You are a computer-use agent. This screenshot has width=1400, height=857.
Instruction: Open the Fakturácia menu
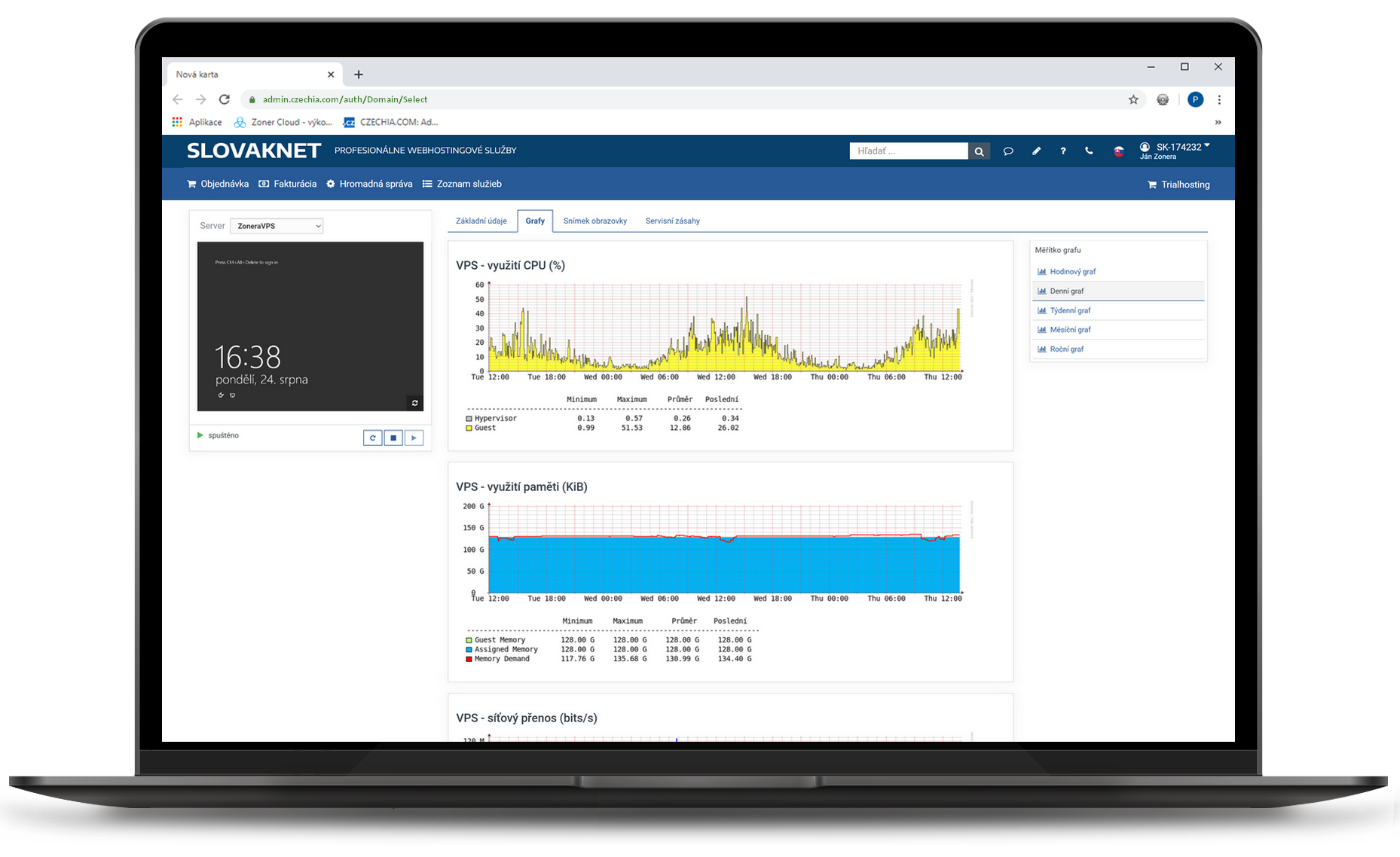pyautogui.click(x=288, y=184)
